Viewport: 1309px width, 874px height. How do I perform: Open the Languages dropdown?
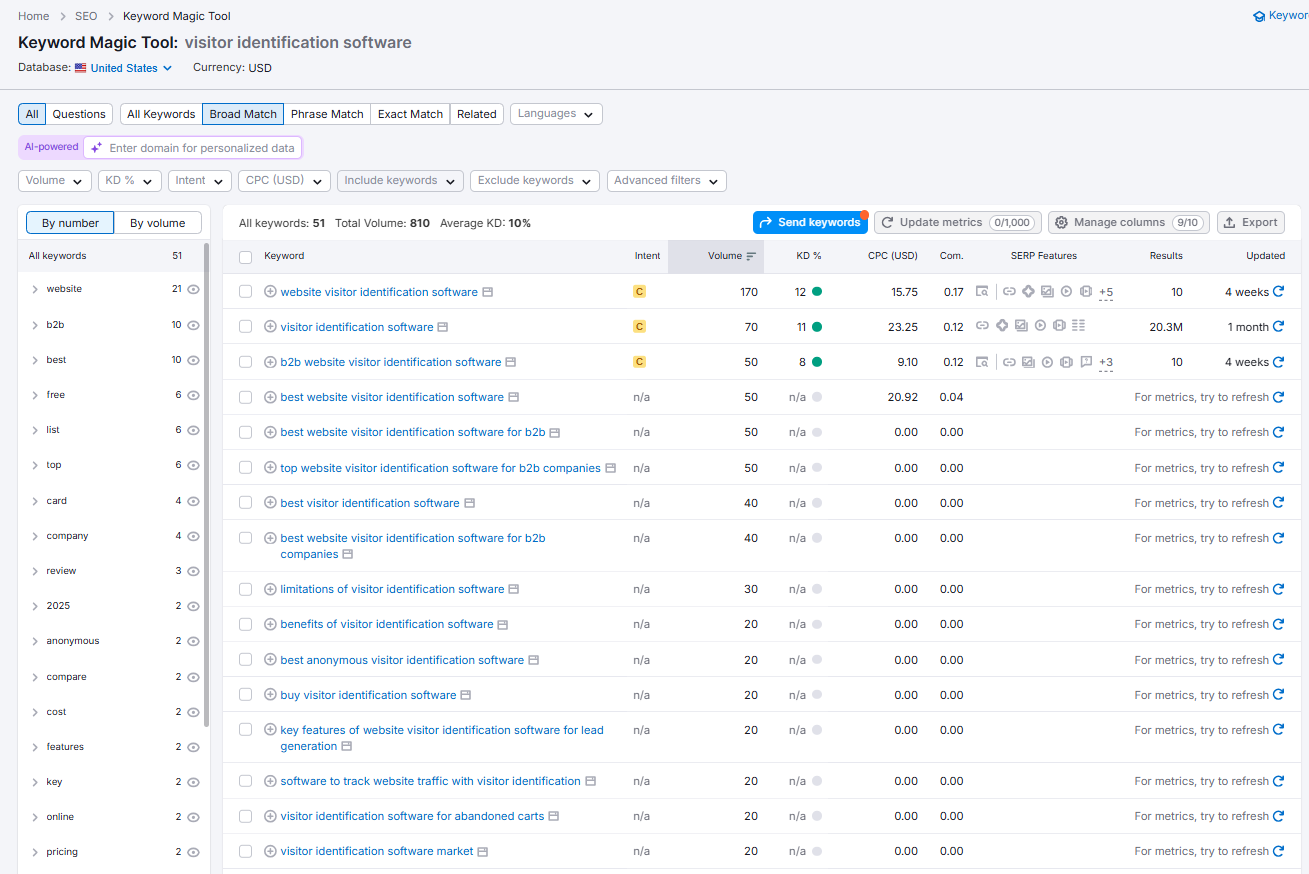[x=556, y=114]
